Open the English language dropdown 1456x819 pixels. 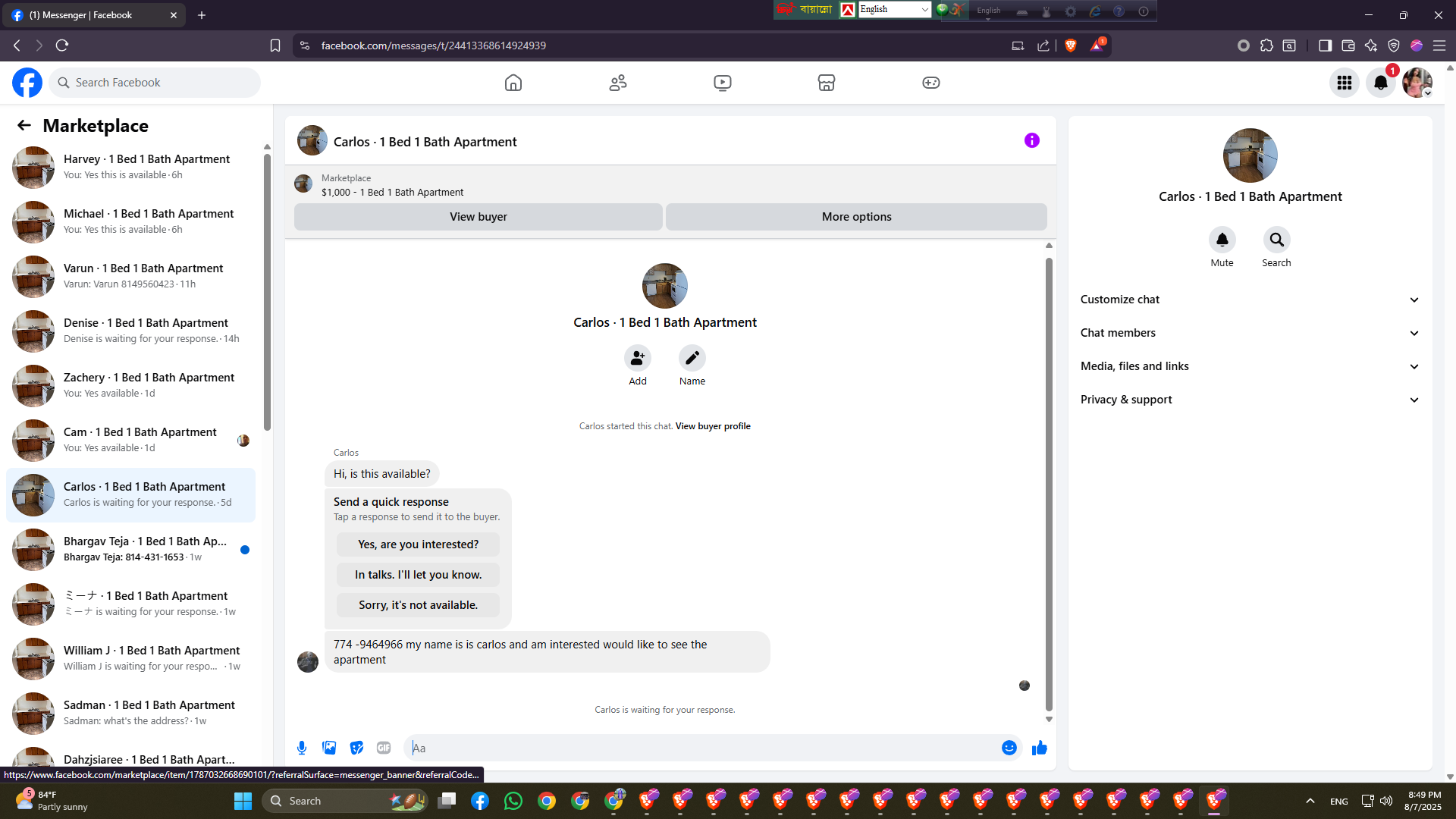894,10
